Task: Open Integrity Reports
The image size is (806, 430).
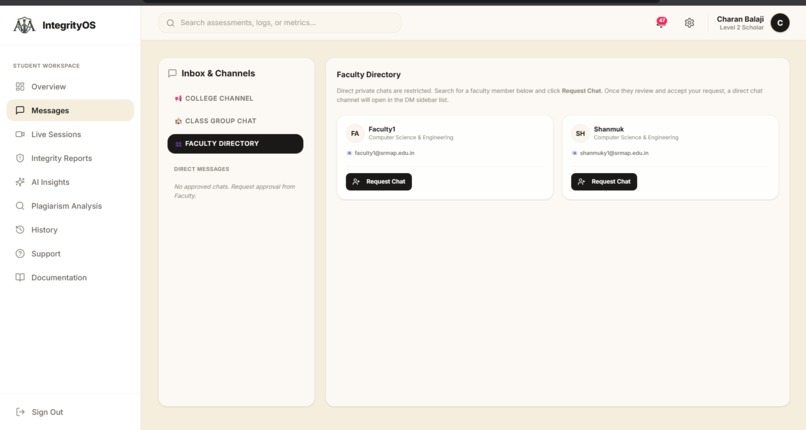Action: [70, 158]
